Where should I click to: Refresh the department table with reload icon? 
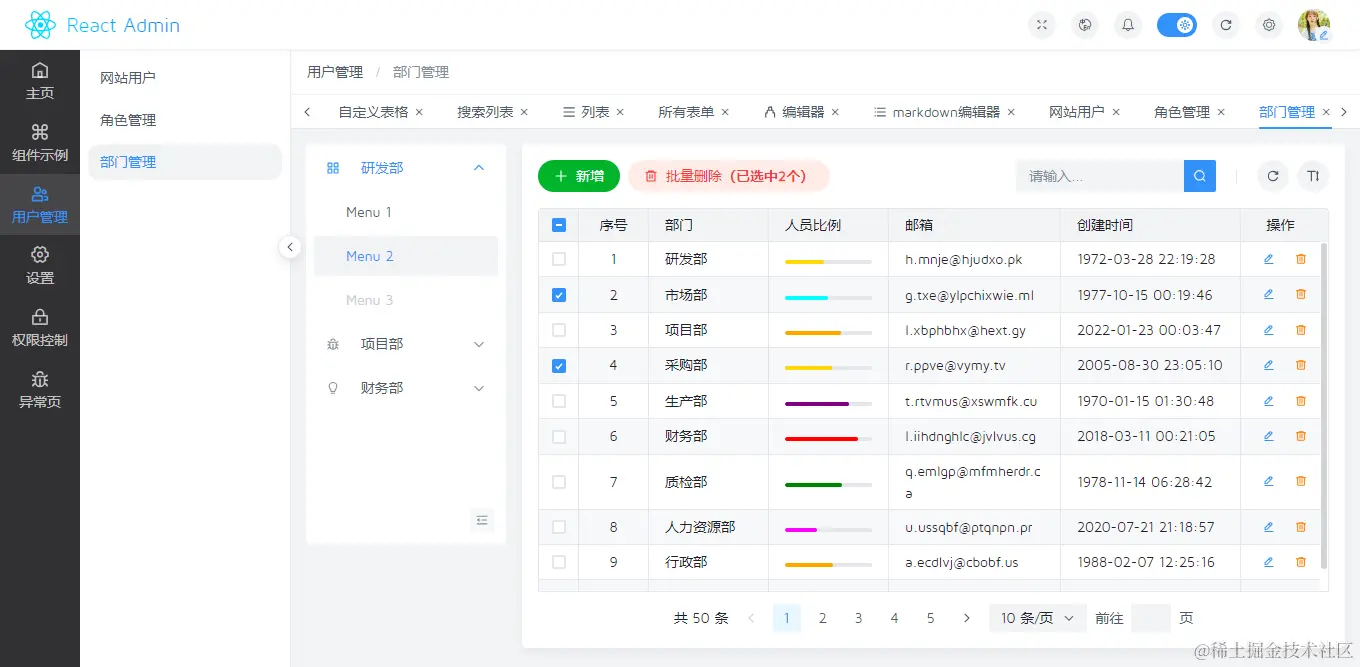point(1272,176)
